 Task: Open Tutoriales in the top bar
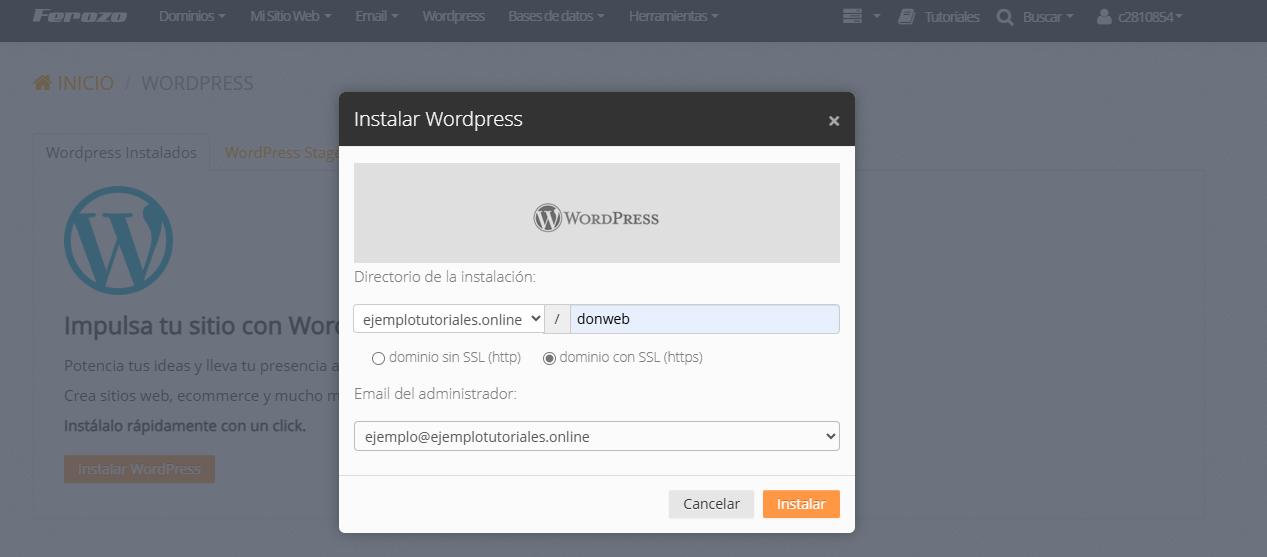[952, 17]
